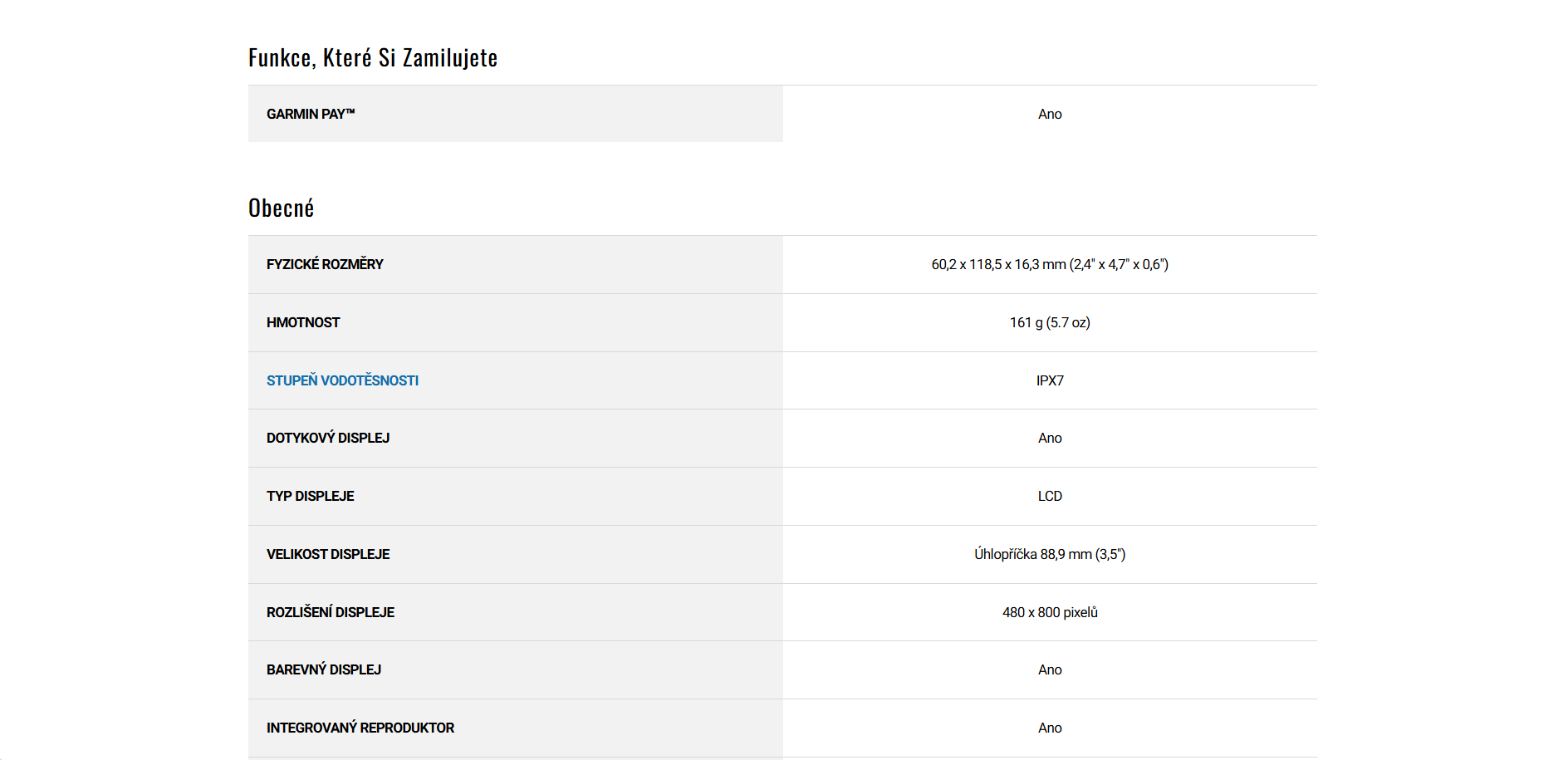Select the Rozlišení displeje label
The width and height of the screenshot is (1568, 760).
point(331,612)
